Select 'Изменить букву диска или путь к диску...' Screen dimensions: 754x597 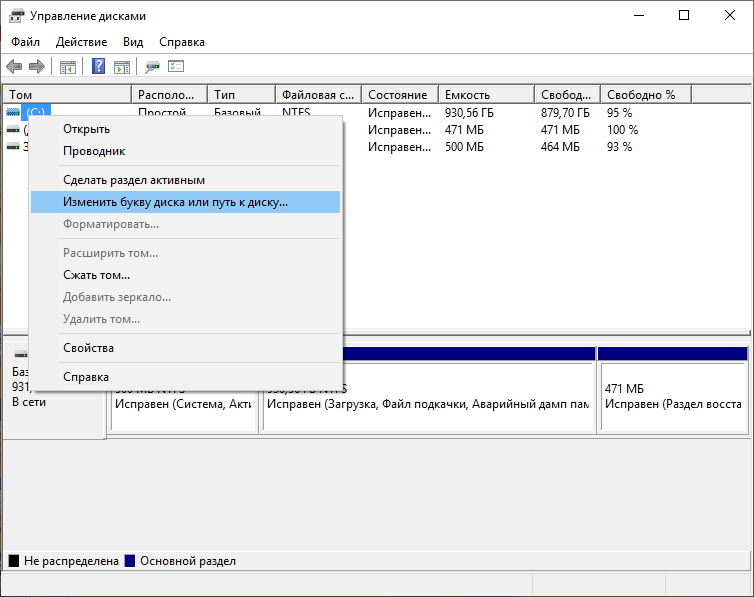185,202
